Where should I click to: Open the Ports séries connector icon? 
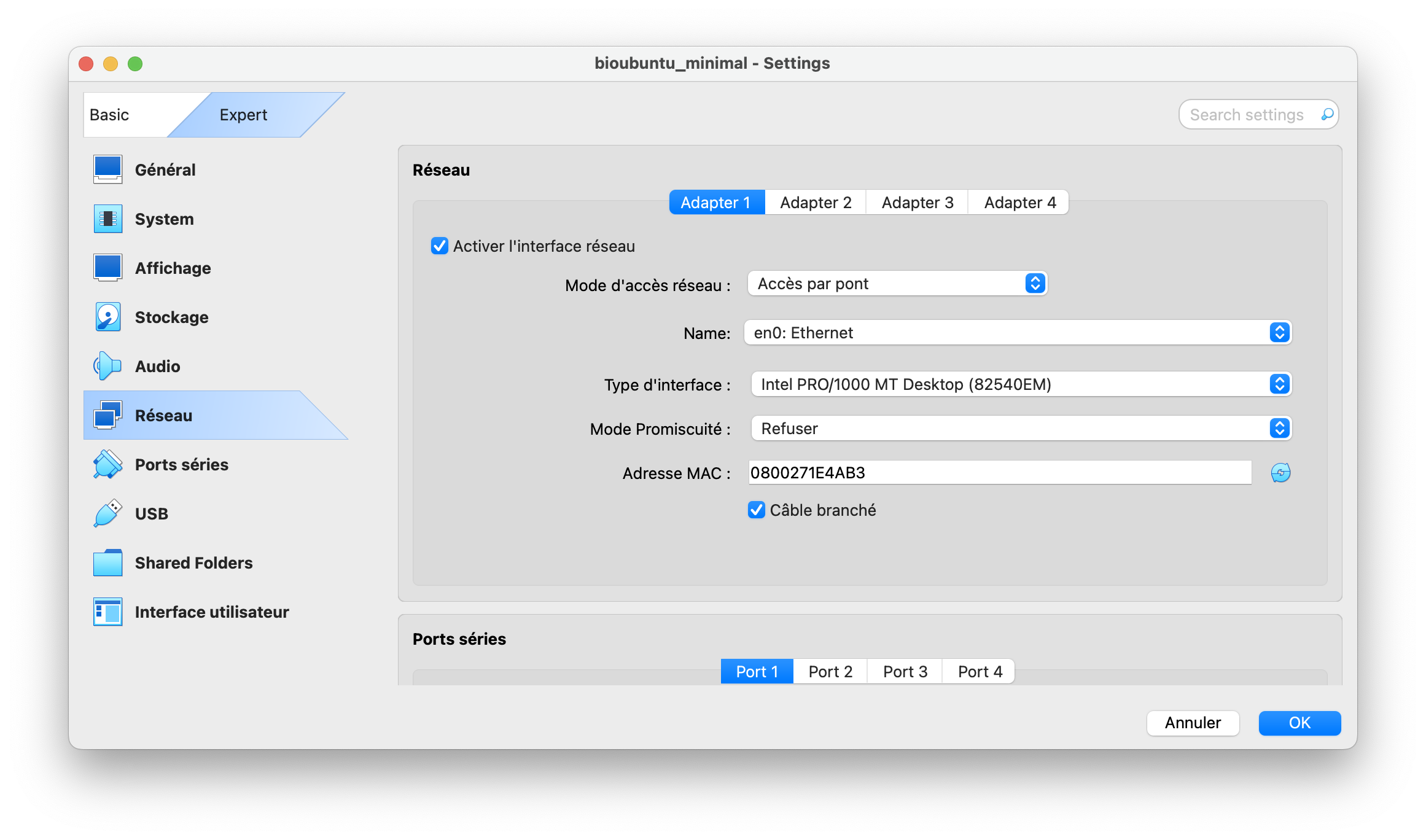click(108, 464)
